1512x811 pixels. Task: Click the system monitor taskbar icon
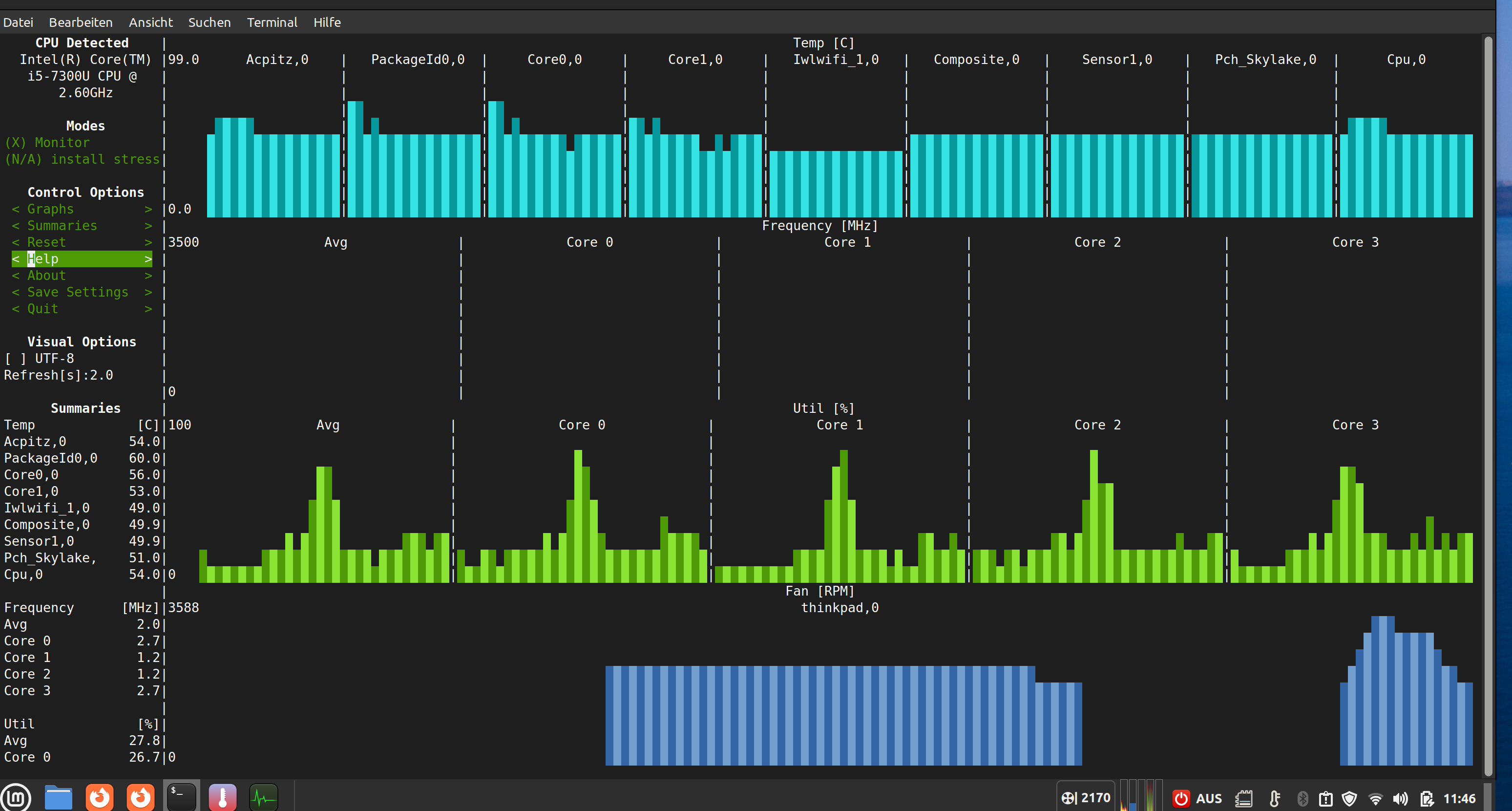pyautogui.click(x=264, y=797)
